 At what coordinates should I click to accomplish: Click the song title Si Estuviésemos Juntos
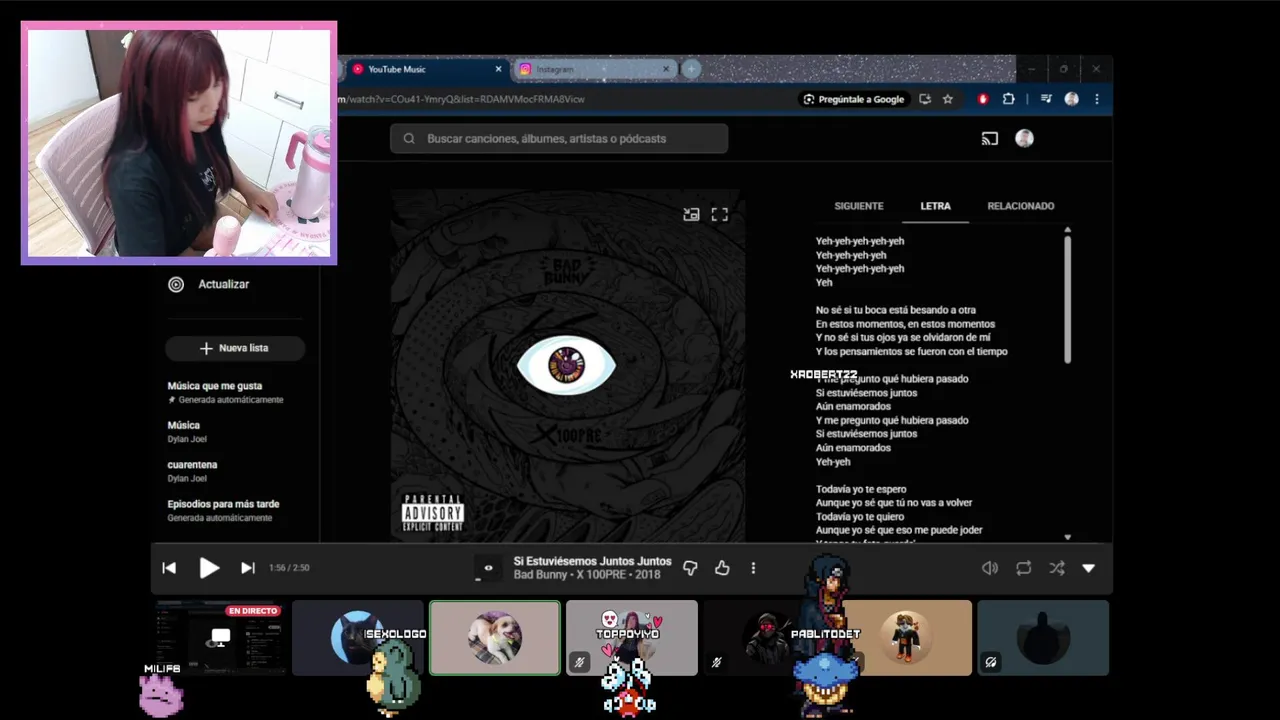[592, 561]
